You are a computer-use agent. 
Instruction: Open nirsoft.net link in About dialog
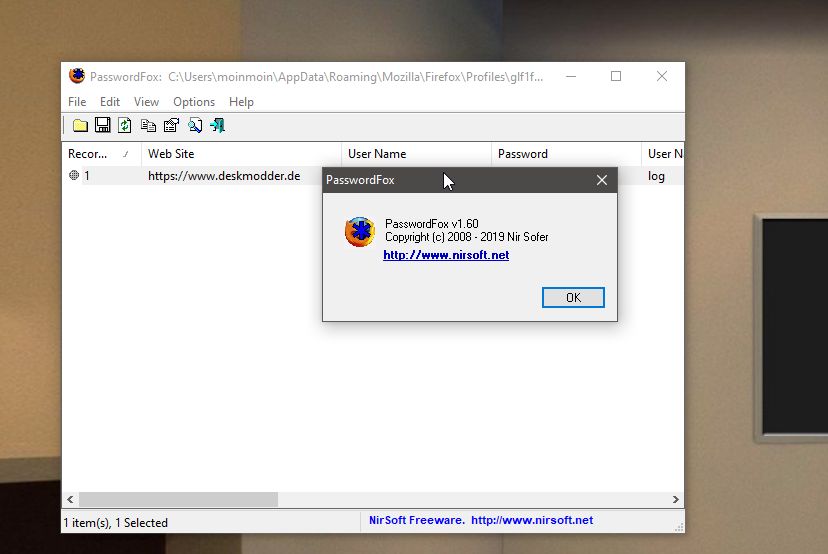click(446, 255)
